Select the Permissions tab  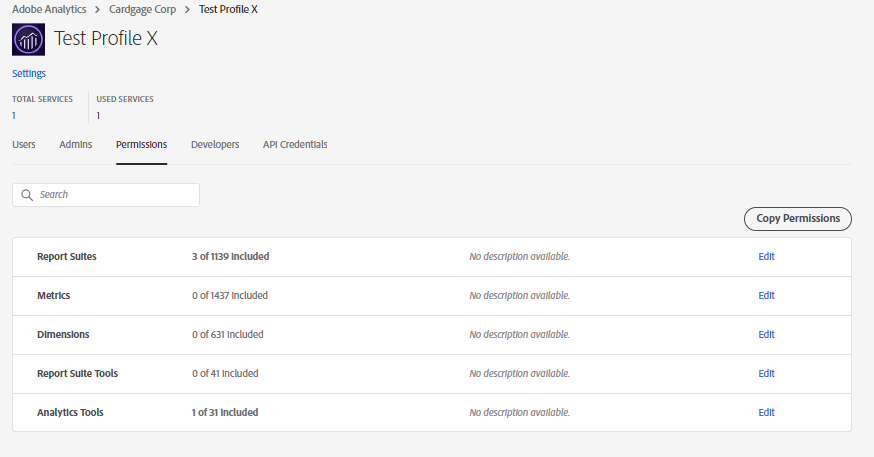coord(141,145)
